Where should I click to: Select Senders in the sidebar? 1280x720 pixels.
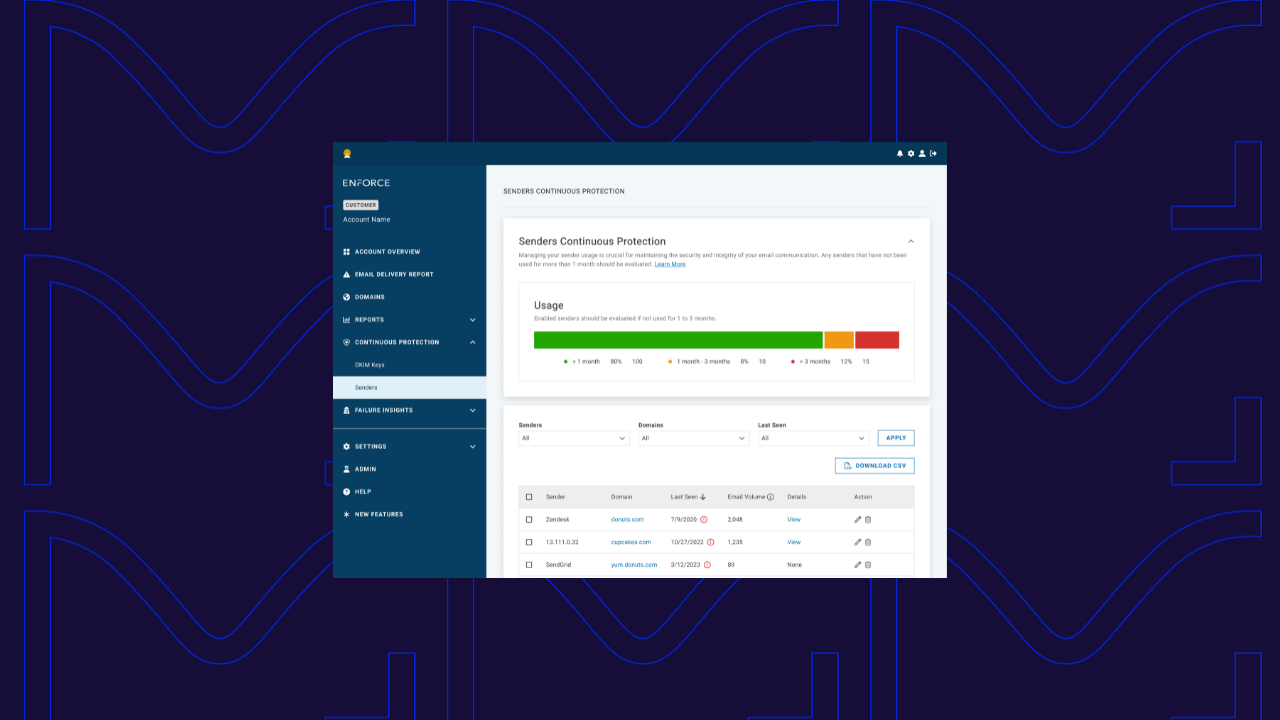(367, 387)
